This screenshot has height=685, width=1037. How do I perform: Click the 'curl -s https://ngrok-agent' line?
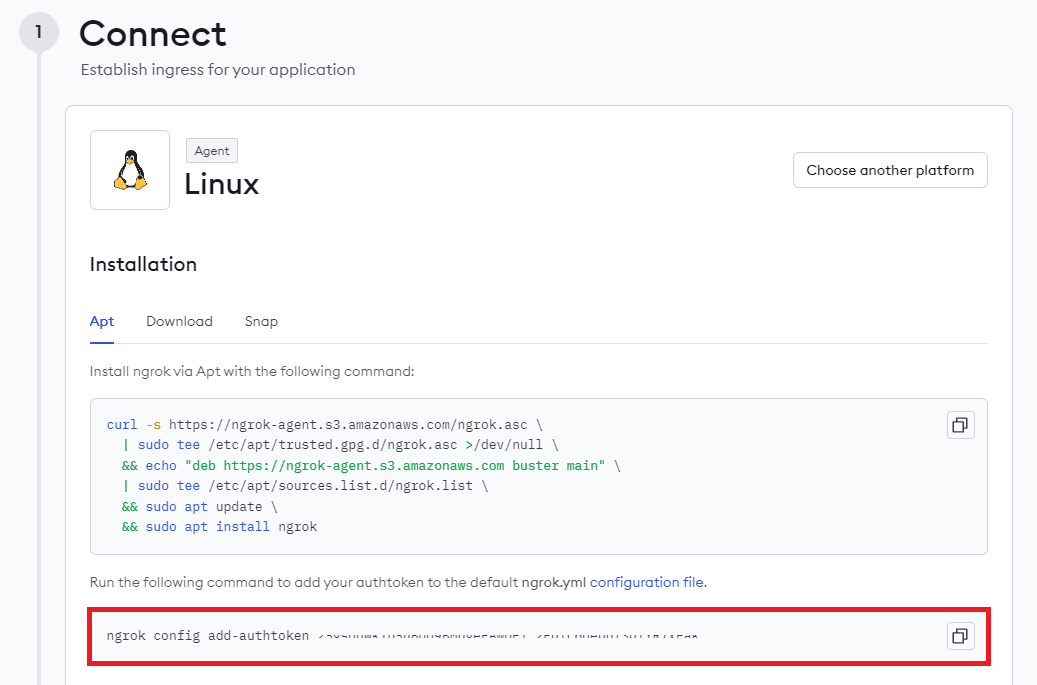pyautogui.click(x=325, y=424)
